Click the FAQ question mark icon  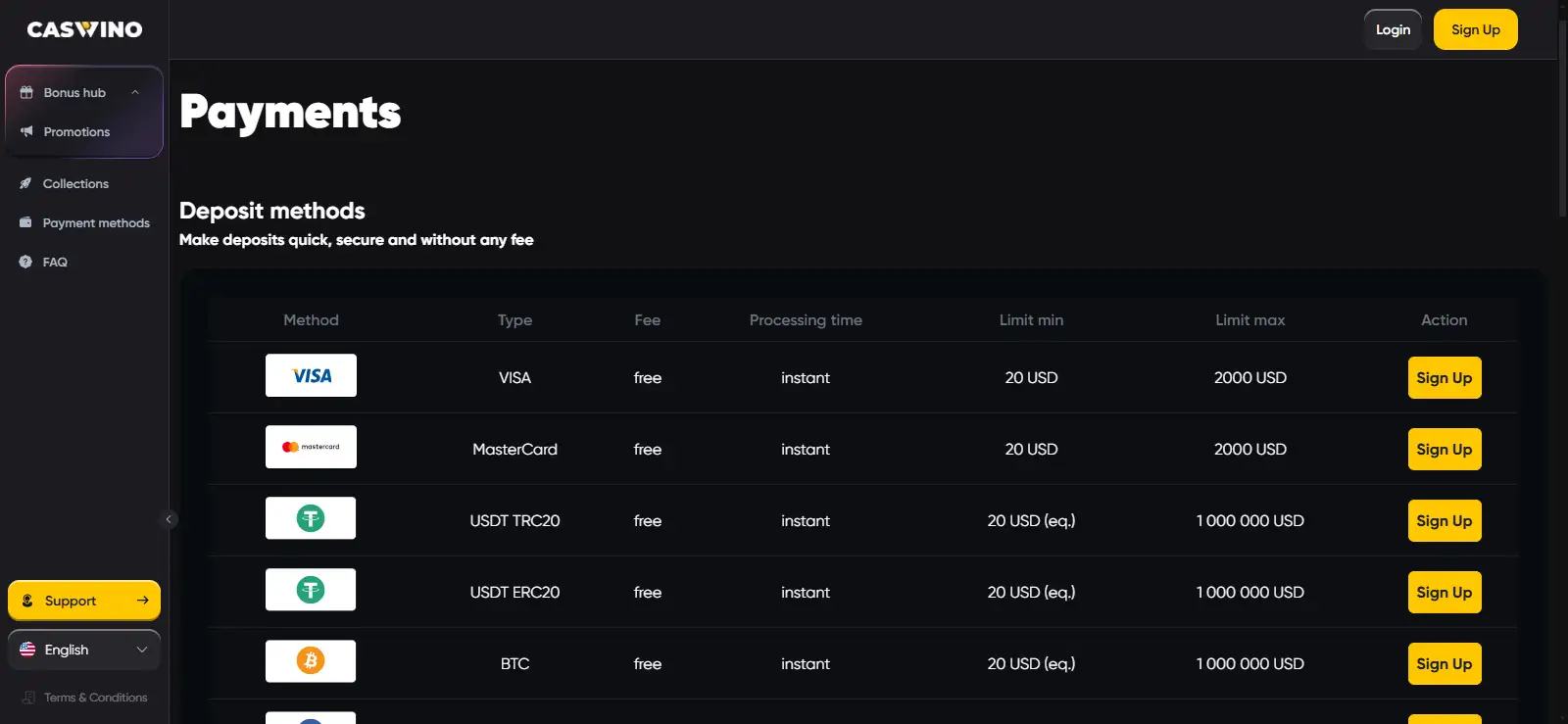25,262
